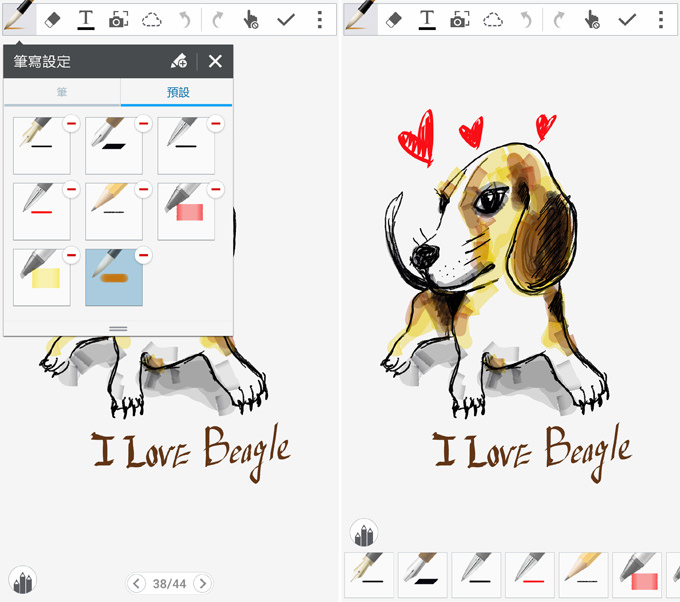Open more options menu in left toolbar
Image resolution: width=680 pixels, height=602 pixels.
320,19
